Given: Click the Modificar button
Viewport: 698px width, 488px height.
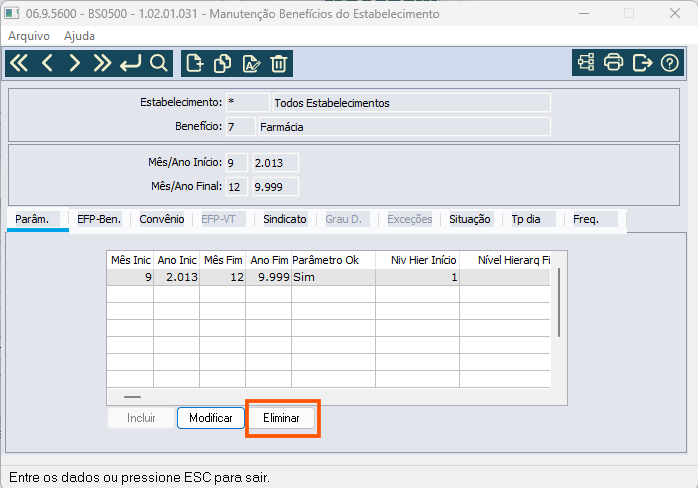Looking at the screenshot, I should (211, 418).
